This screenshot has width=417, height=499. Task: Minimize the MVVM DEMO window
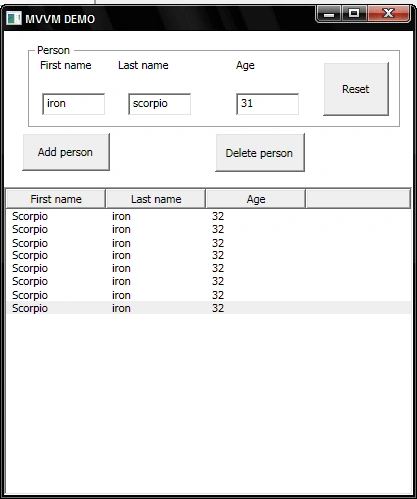pos(328,14)
